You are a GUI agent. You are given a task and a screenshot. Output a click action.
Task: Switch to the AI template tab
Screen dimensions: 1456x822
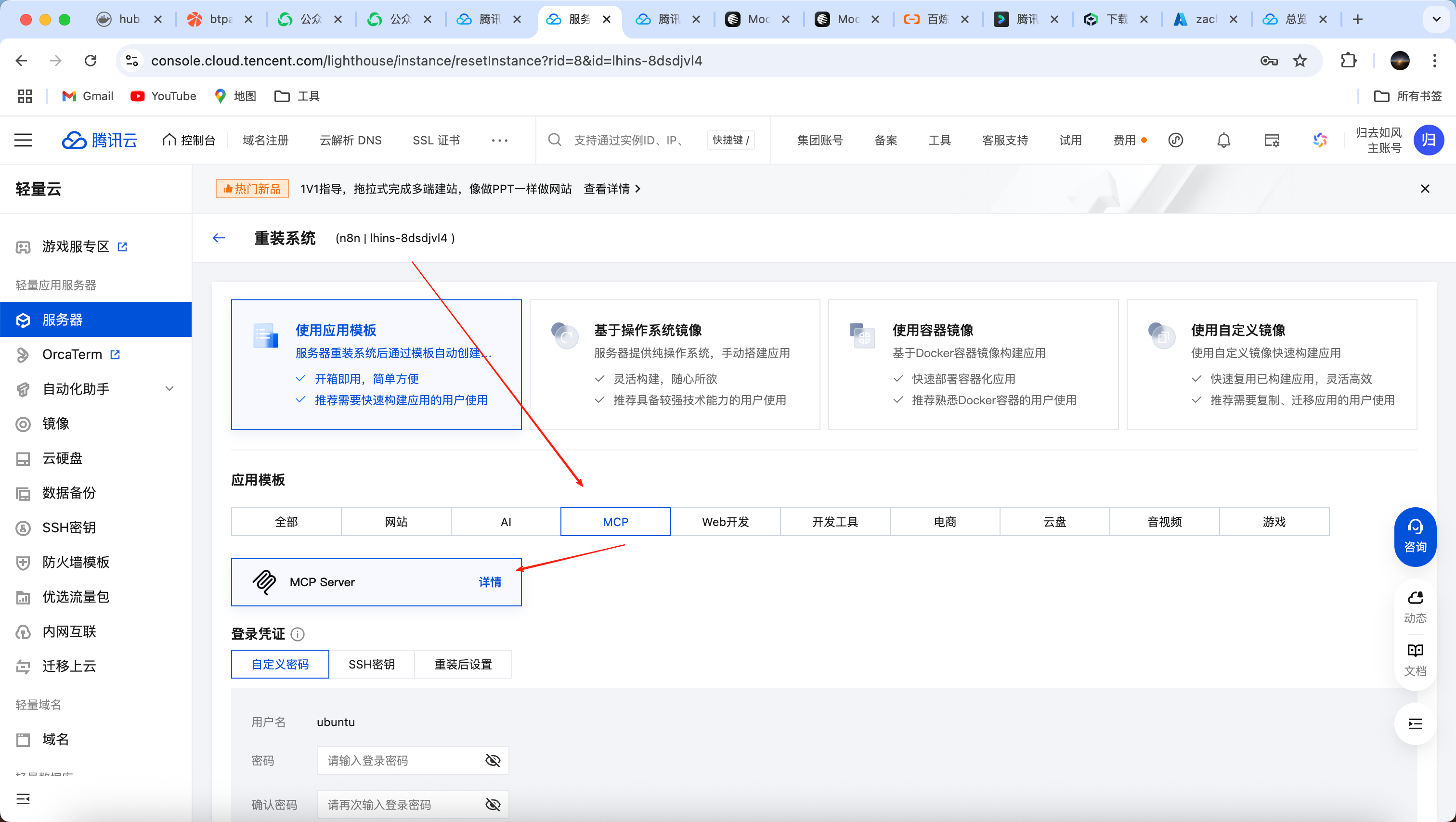click(x=506, y=522)
